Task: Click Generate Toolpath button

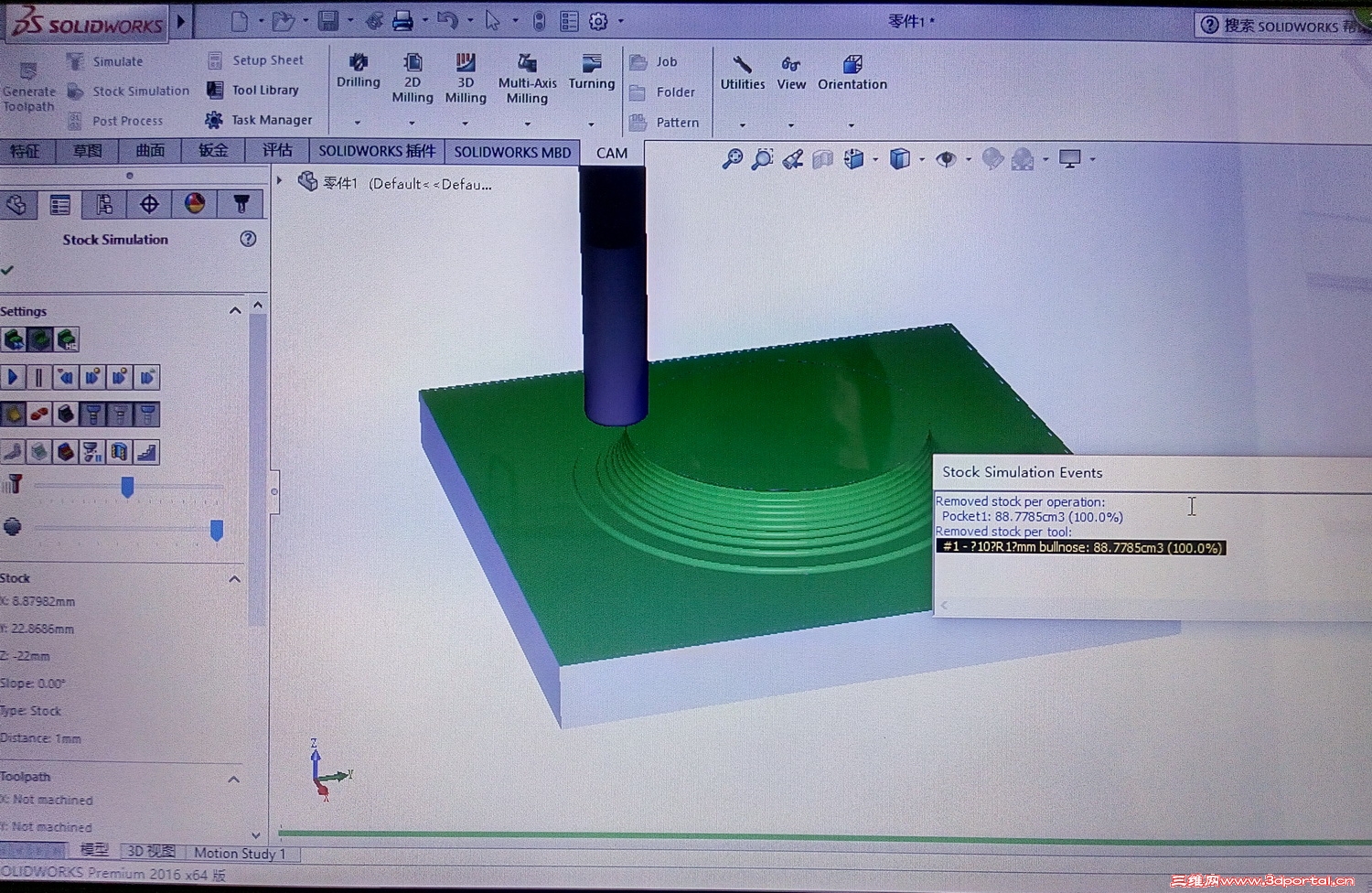Action: point(28,88)
